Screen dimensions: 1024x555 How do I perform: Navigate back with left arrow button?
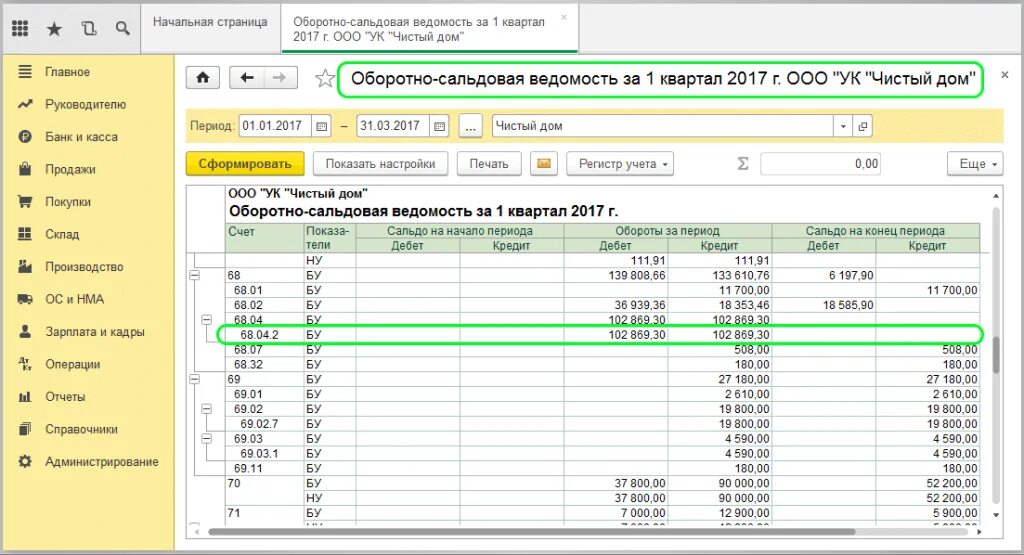coord(247,78)
